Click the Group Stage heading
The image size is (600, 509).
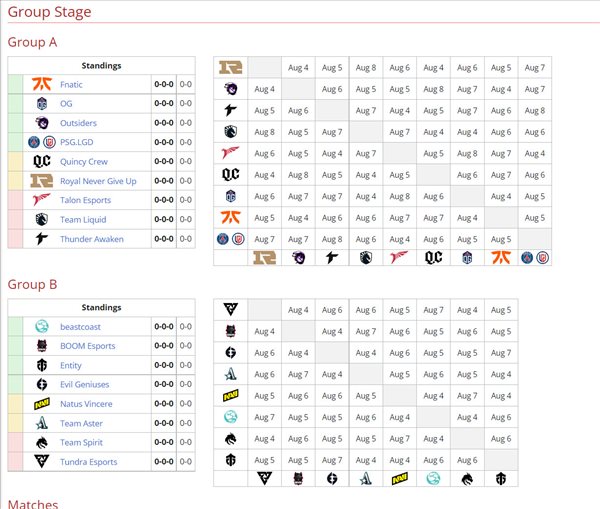(49, 12)
